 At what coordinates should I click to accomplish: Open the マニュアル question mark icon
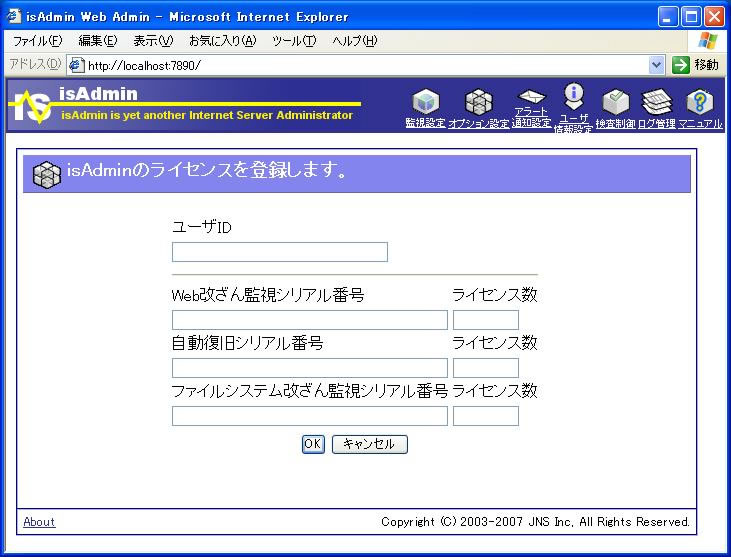[700, 102]
